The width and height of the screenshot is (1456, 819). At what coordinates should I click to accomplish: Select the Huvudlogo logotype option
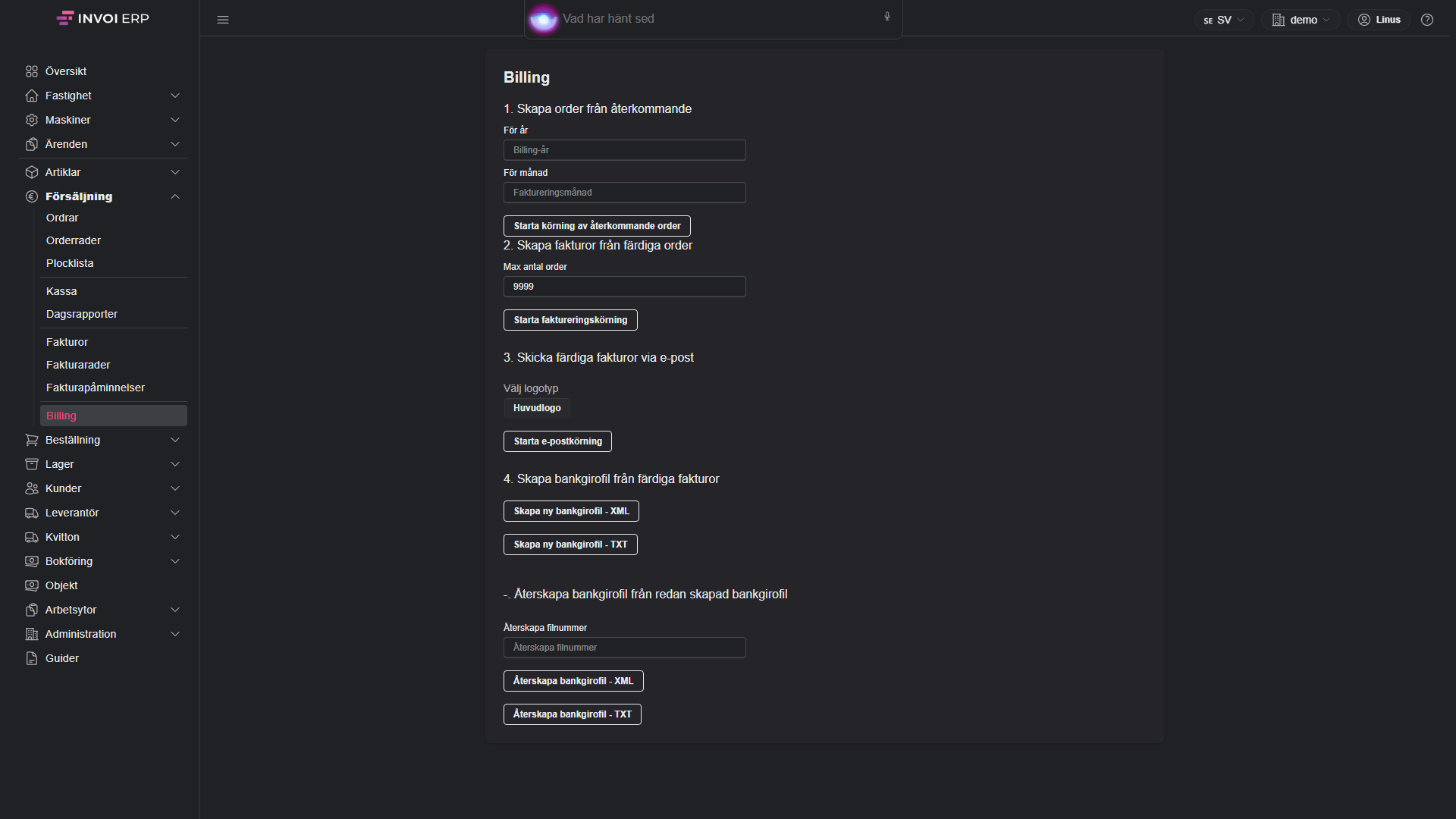point(537,408)
